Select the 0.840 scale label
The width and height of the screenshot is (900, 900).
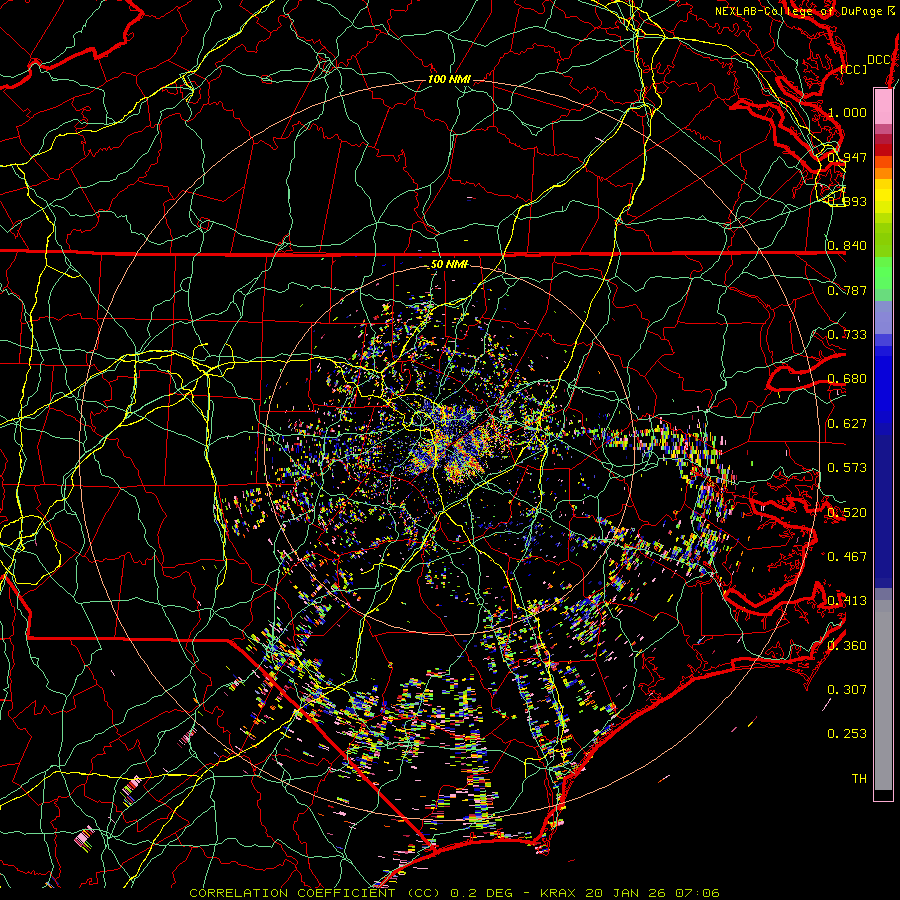point(847,246)
